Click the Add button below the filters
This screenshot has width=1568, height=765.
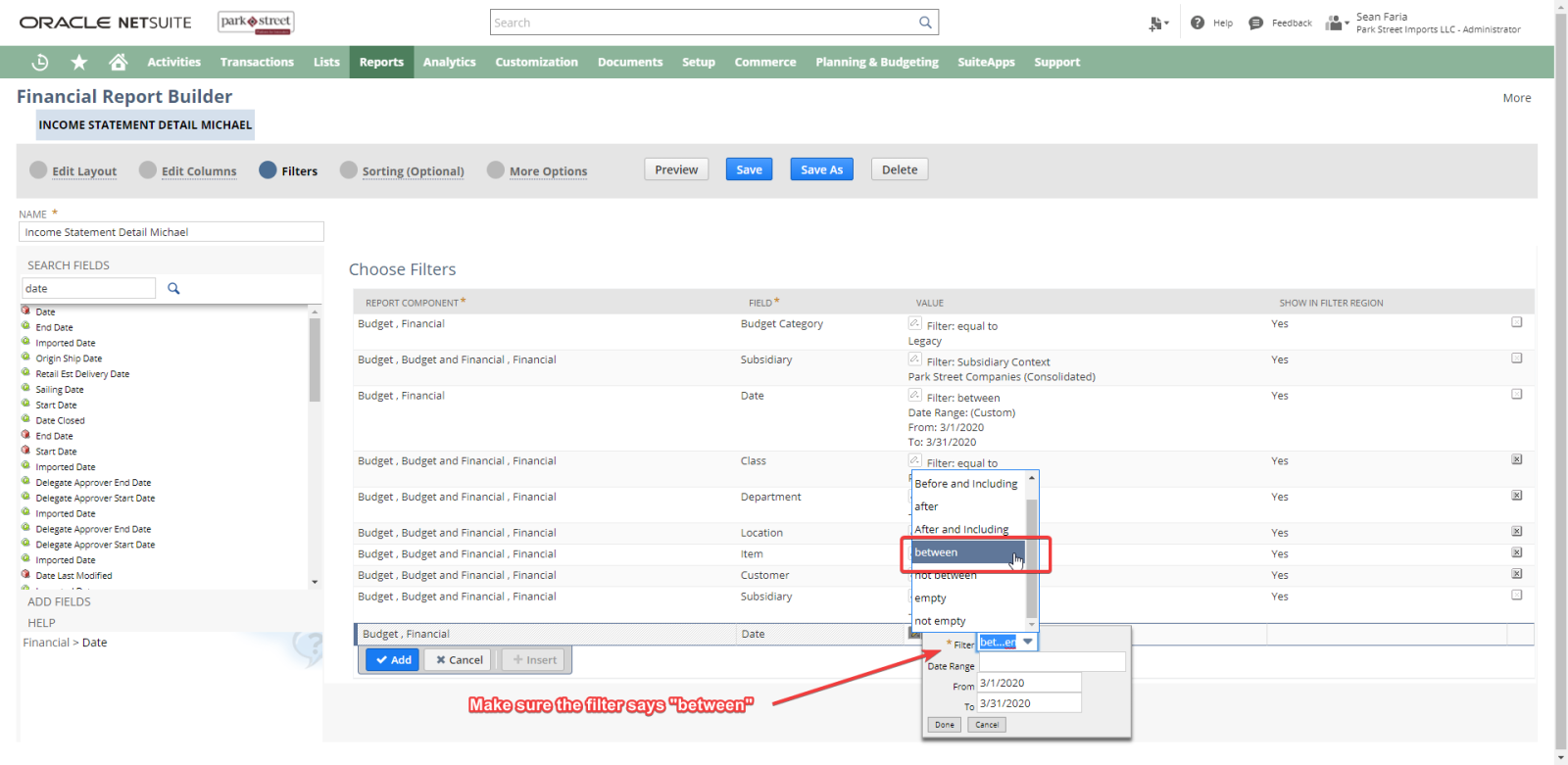tap(393, 660)
